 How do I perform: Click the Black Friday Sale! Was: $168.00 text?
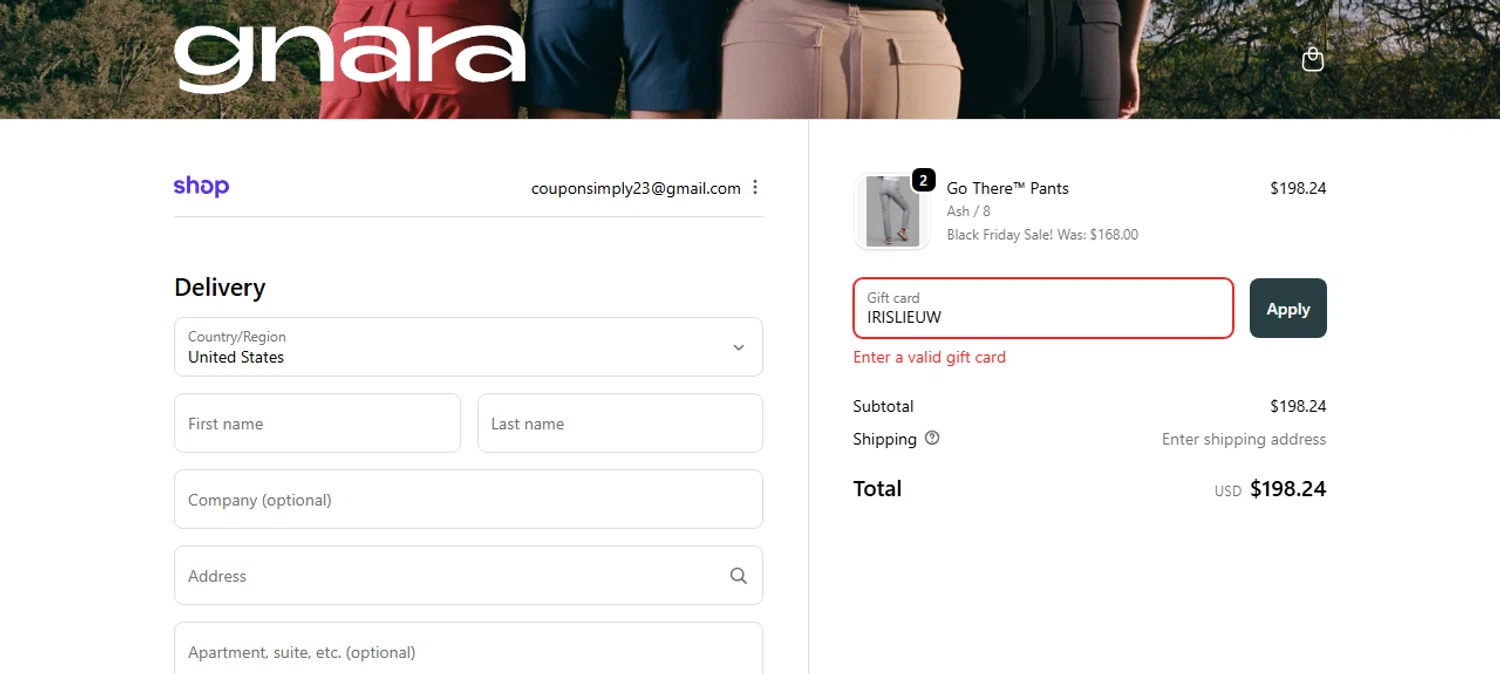(x=1042, y=235)
